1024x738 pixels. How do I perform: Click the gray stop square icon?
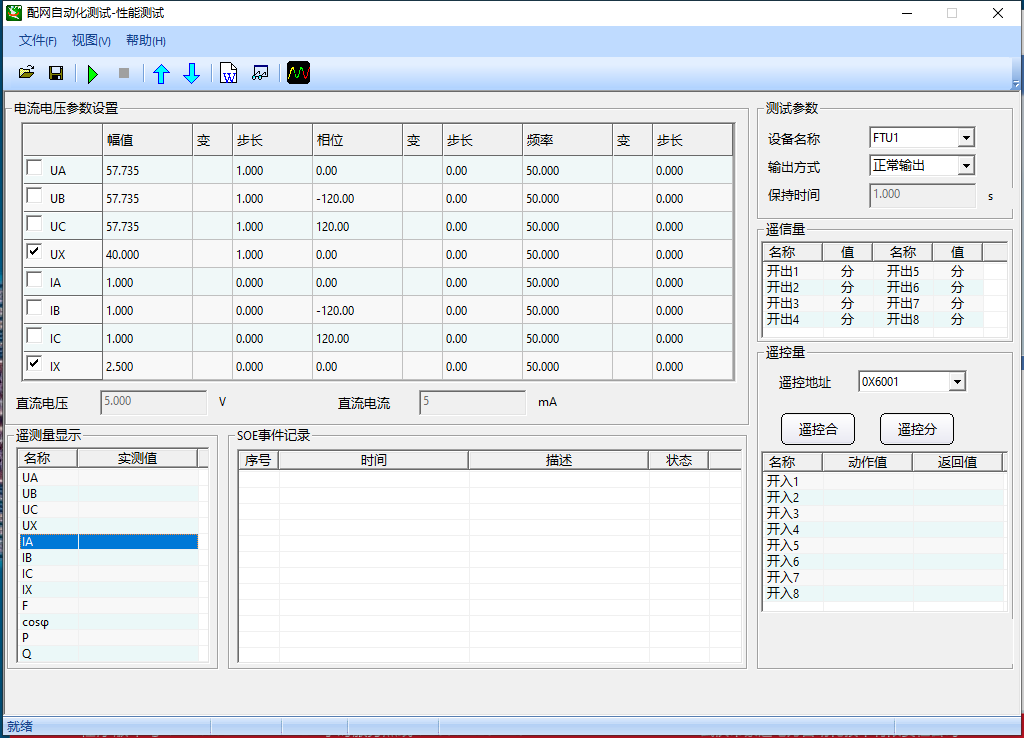click(124, 73)
